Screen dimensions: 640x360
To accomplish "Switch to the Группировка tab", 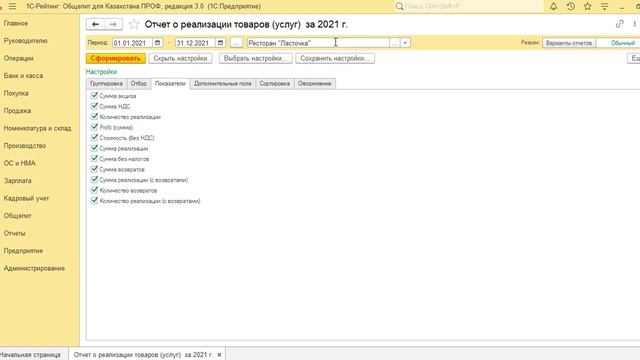I will click(106, 83).
